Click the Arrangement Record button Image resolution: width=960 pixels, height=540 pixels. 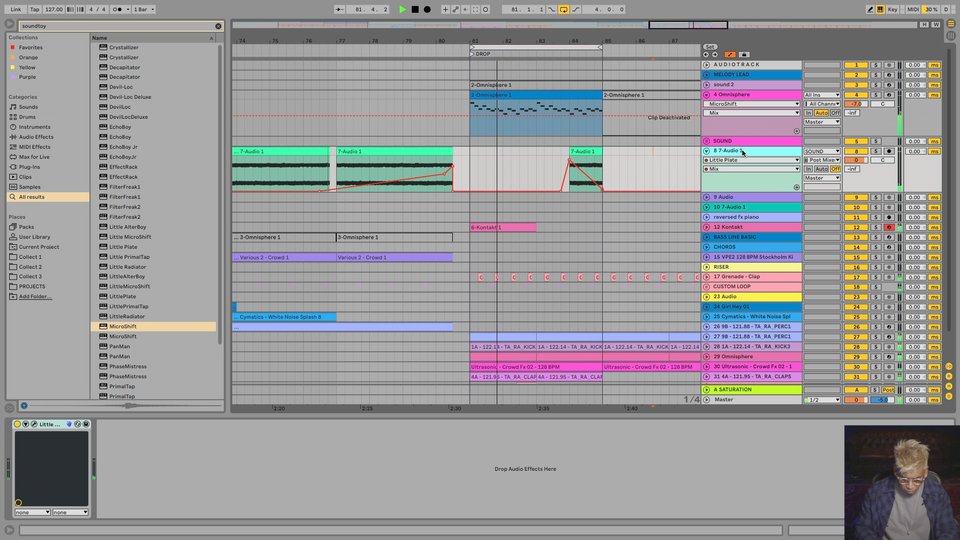427,9
